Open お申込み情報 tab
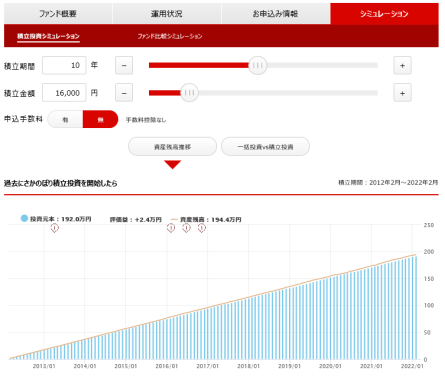Viewport: 445px width, 377px height. (x=275, y=14)
